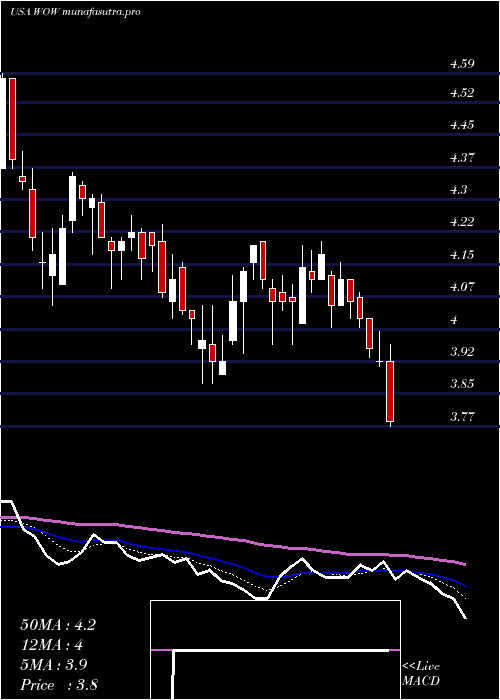Viewport: 500px width, 700px height.
Task: Click the 4.45 price axis label
Action: point(462,125)
